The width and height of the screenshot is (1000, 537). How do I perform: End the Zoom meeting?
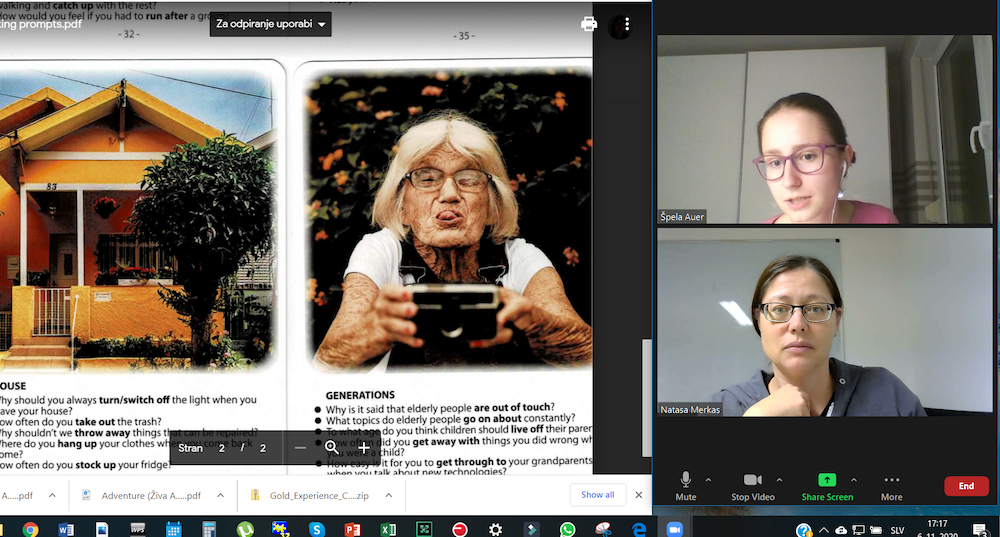click(x=966, y=486)
